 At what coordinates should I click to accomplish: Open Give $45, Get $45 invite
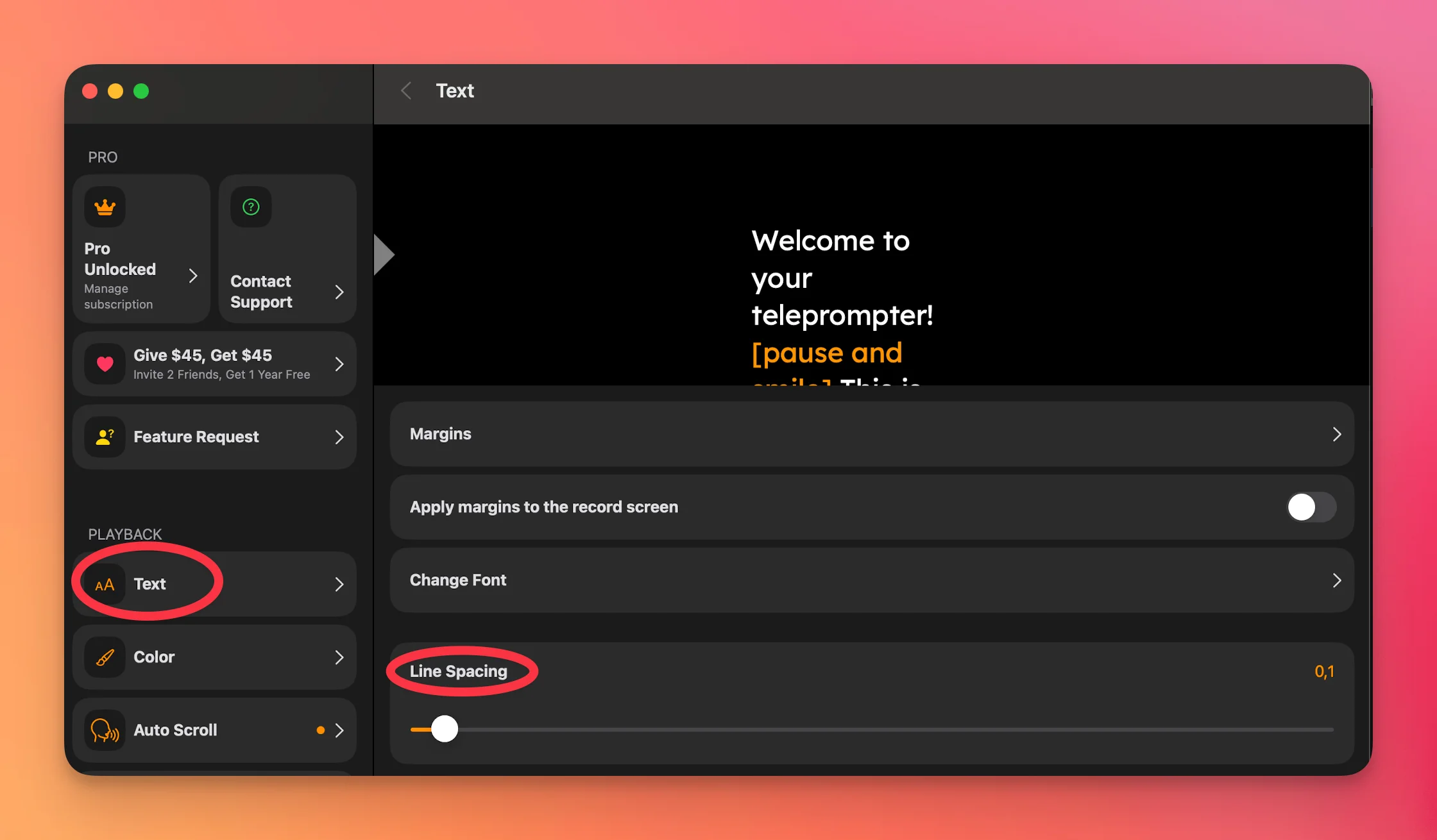coord(214,364)
